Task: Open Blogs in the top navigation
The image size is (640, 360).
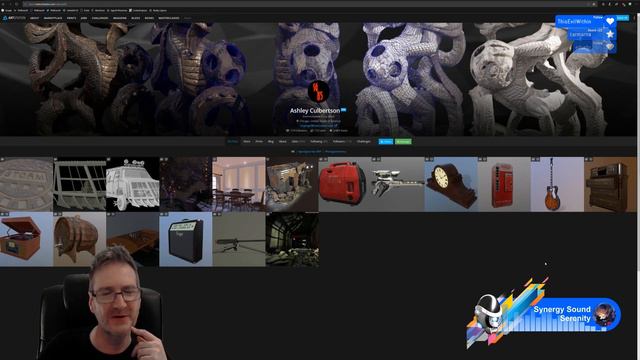Action: pyautogui.click(x=136, y=18)
